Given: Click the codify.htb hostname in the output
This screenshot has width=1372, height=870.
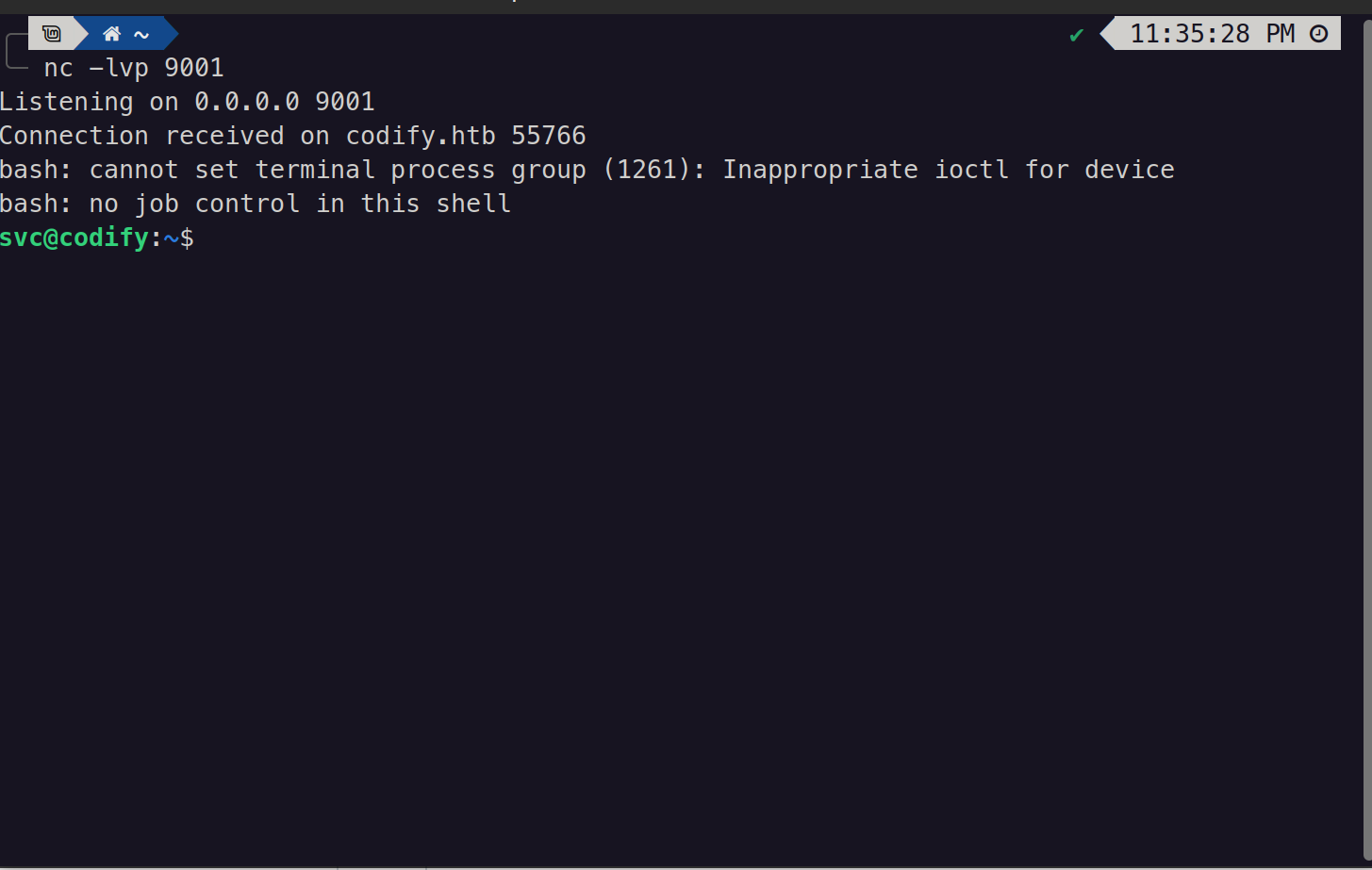Looking at the screenshot, I should pyautogui.click(x=421, y=136).
